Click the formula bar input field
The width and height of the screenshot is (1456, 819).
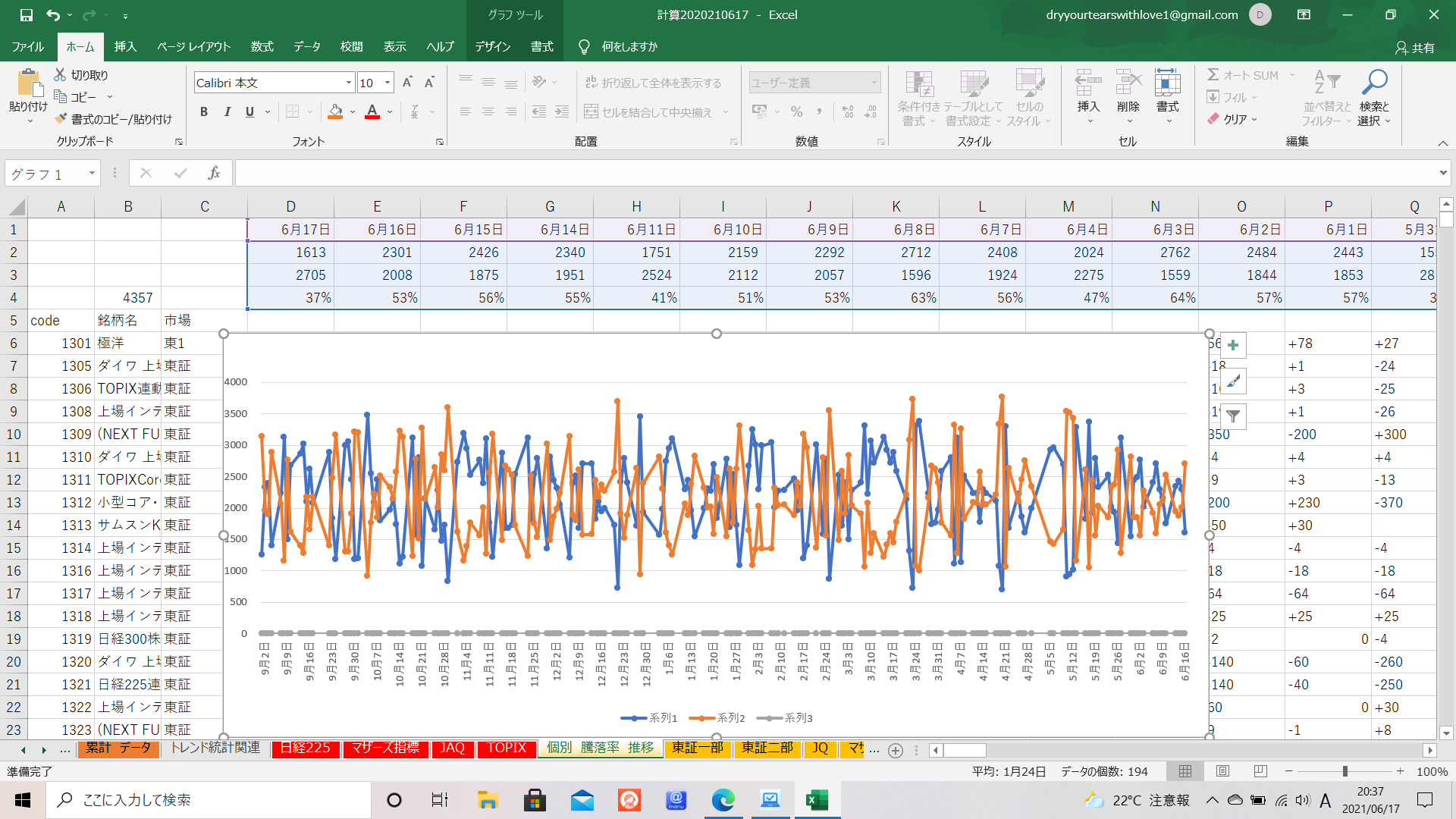point(834,174)
